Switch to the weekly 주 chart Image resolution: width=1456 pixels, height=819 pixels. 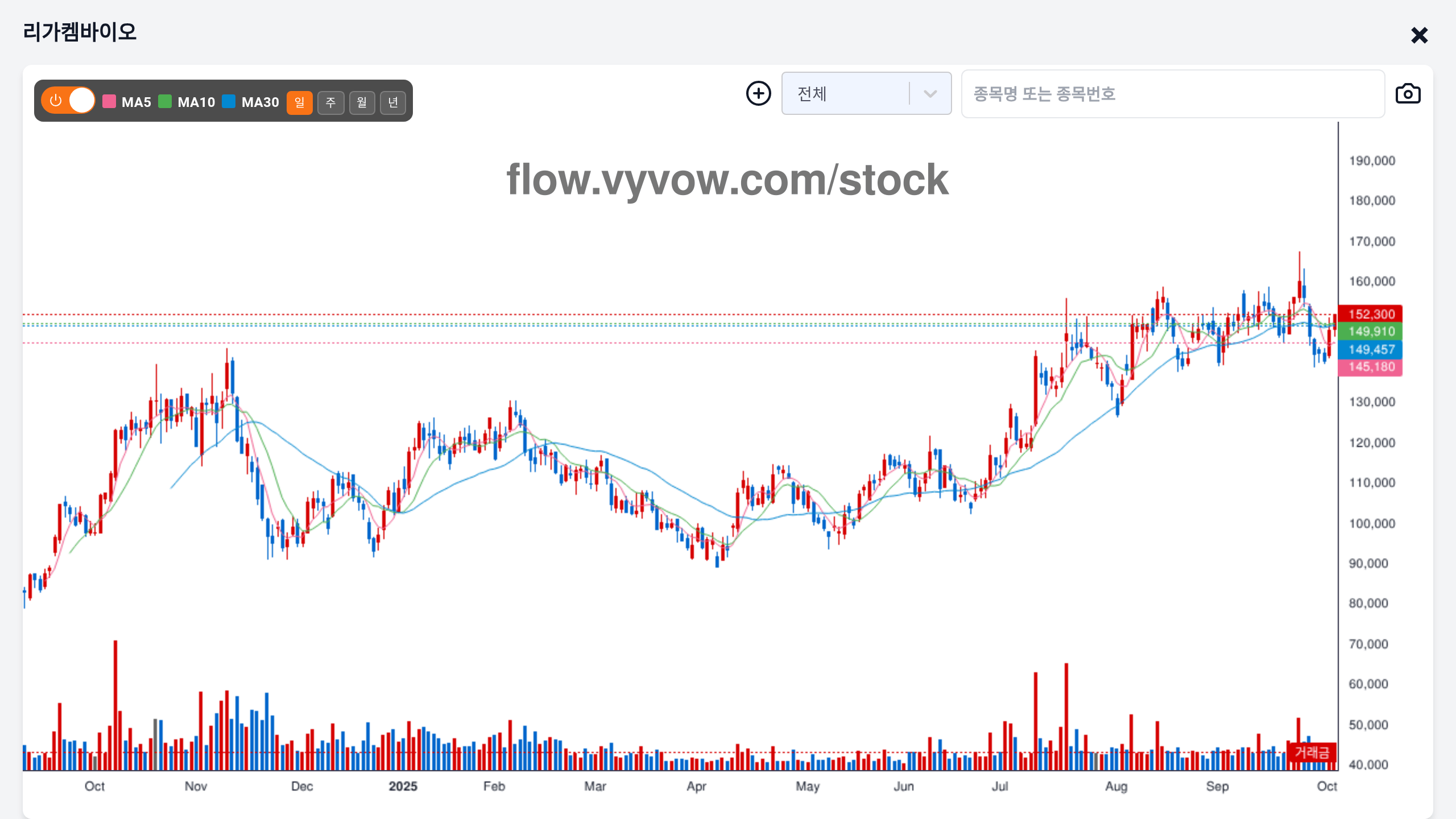[x=331, y=103]
